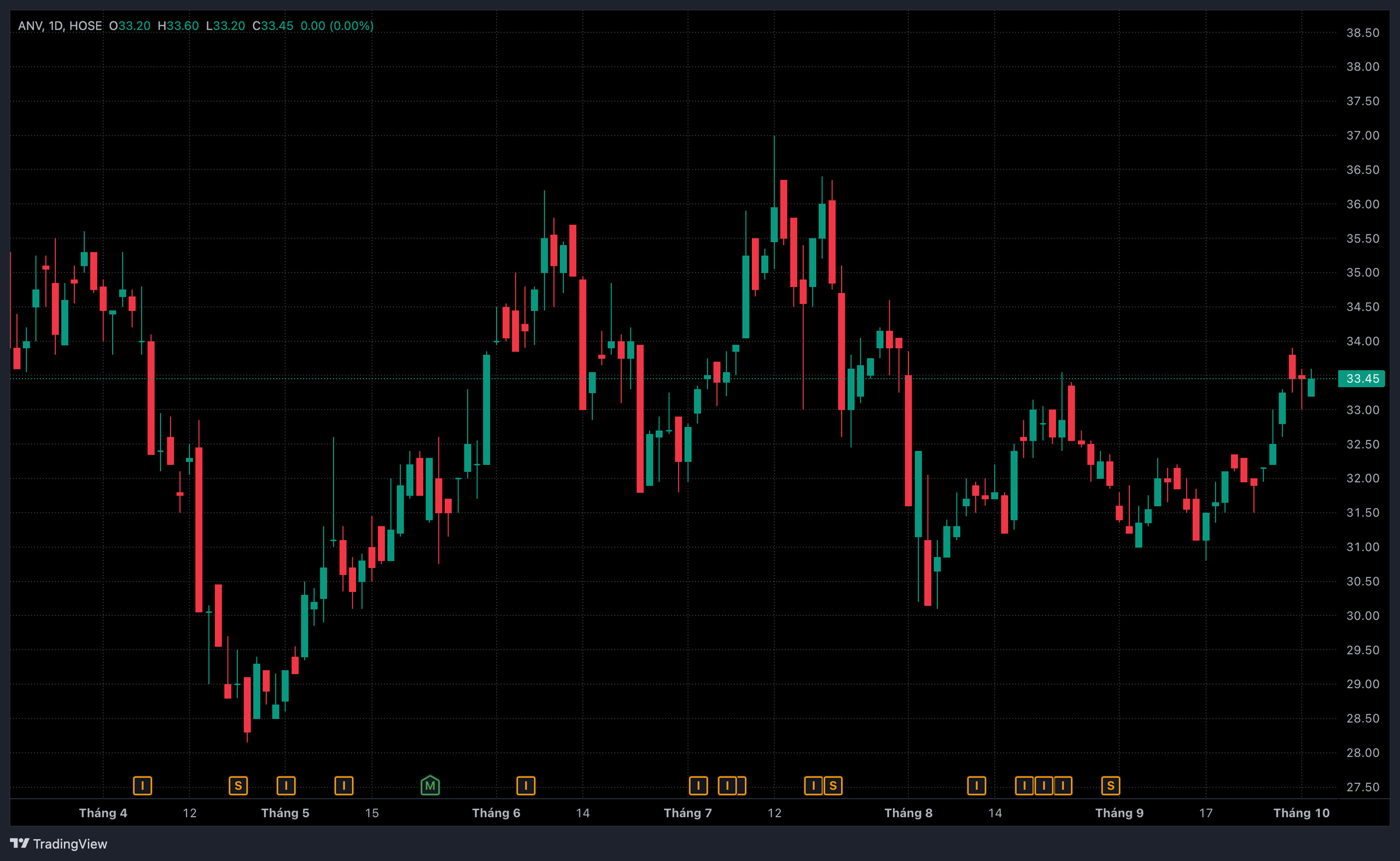Click the ANV, 1D, HOSE symbol title
This screenshot has width=1400, height=861.
[60, 26]
